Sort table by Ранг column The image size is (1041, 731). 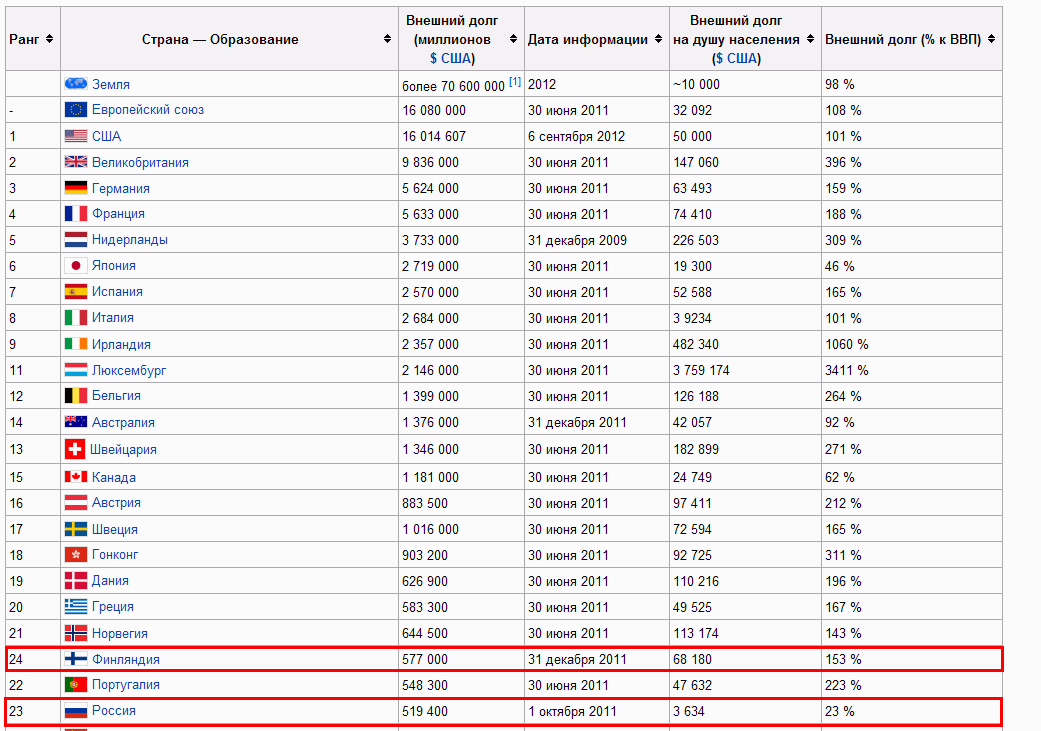(x=50, y=39)
